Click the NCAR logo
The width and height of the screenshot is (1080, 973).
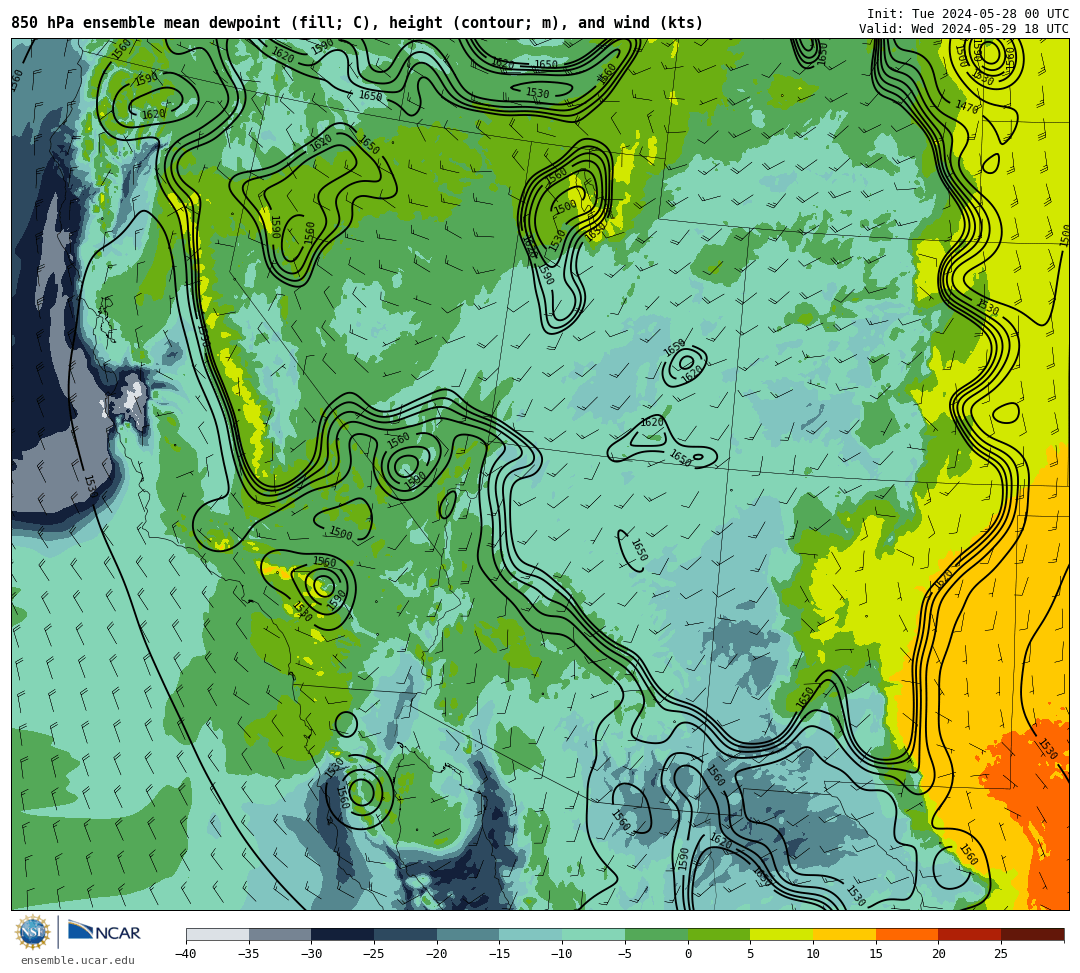[104, 932]
